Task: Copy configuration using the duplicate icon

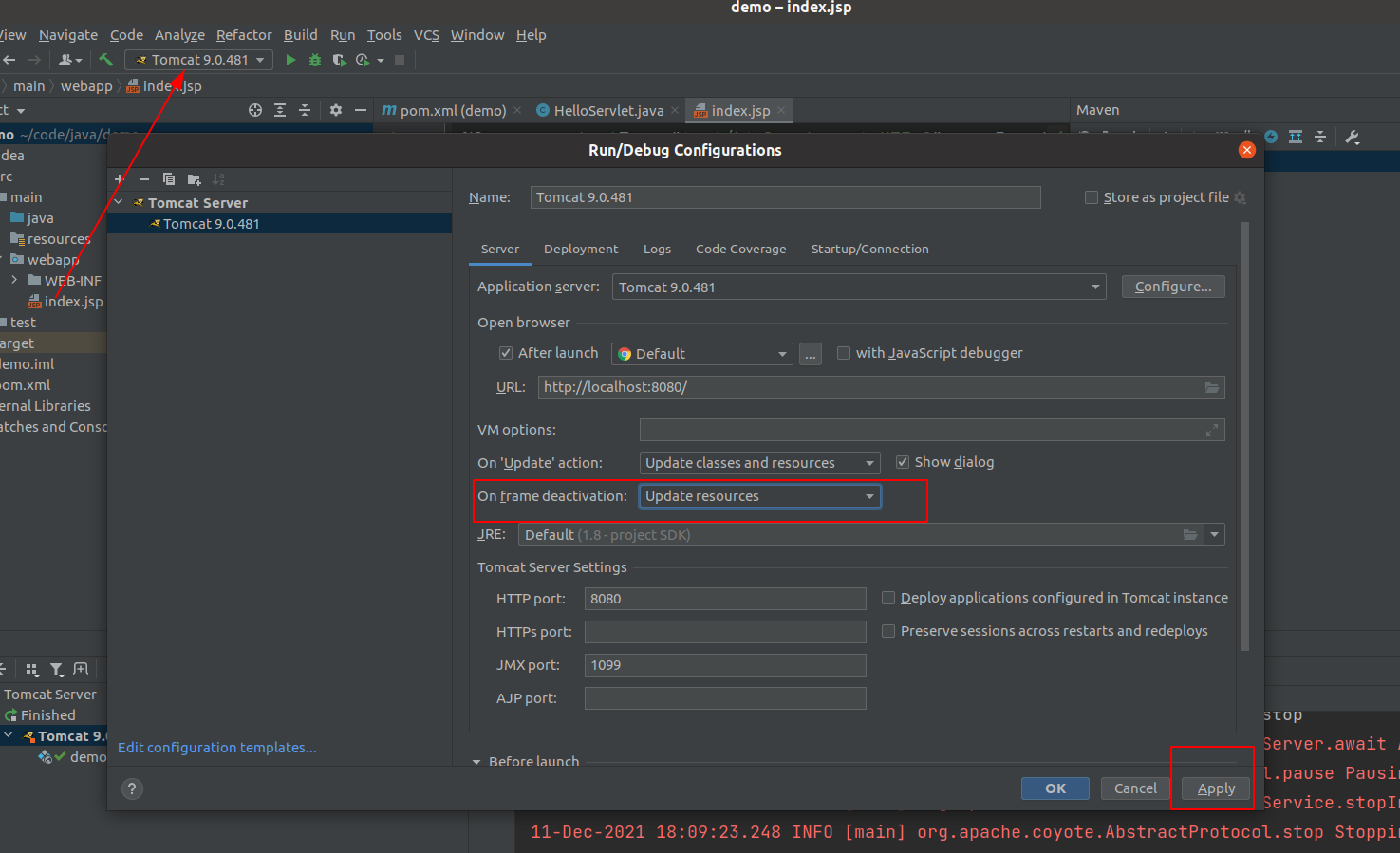Action: pyautogui.click(x=169, y=178)
